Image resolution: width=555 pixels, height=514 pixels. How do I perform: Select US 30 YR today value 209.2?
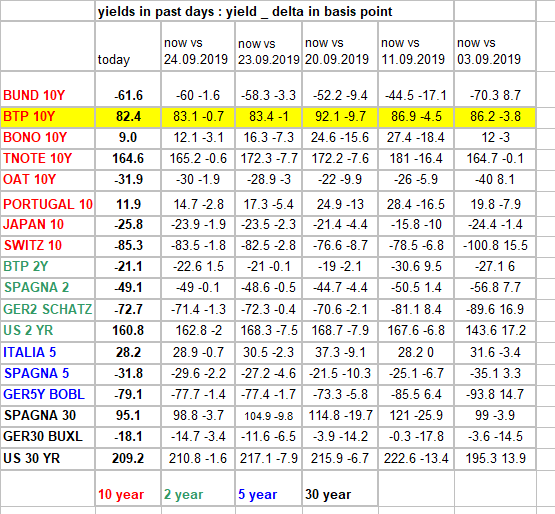[128, 459]
